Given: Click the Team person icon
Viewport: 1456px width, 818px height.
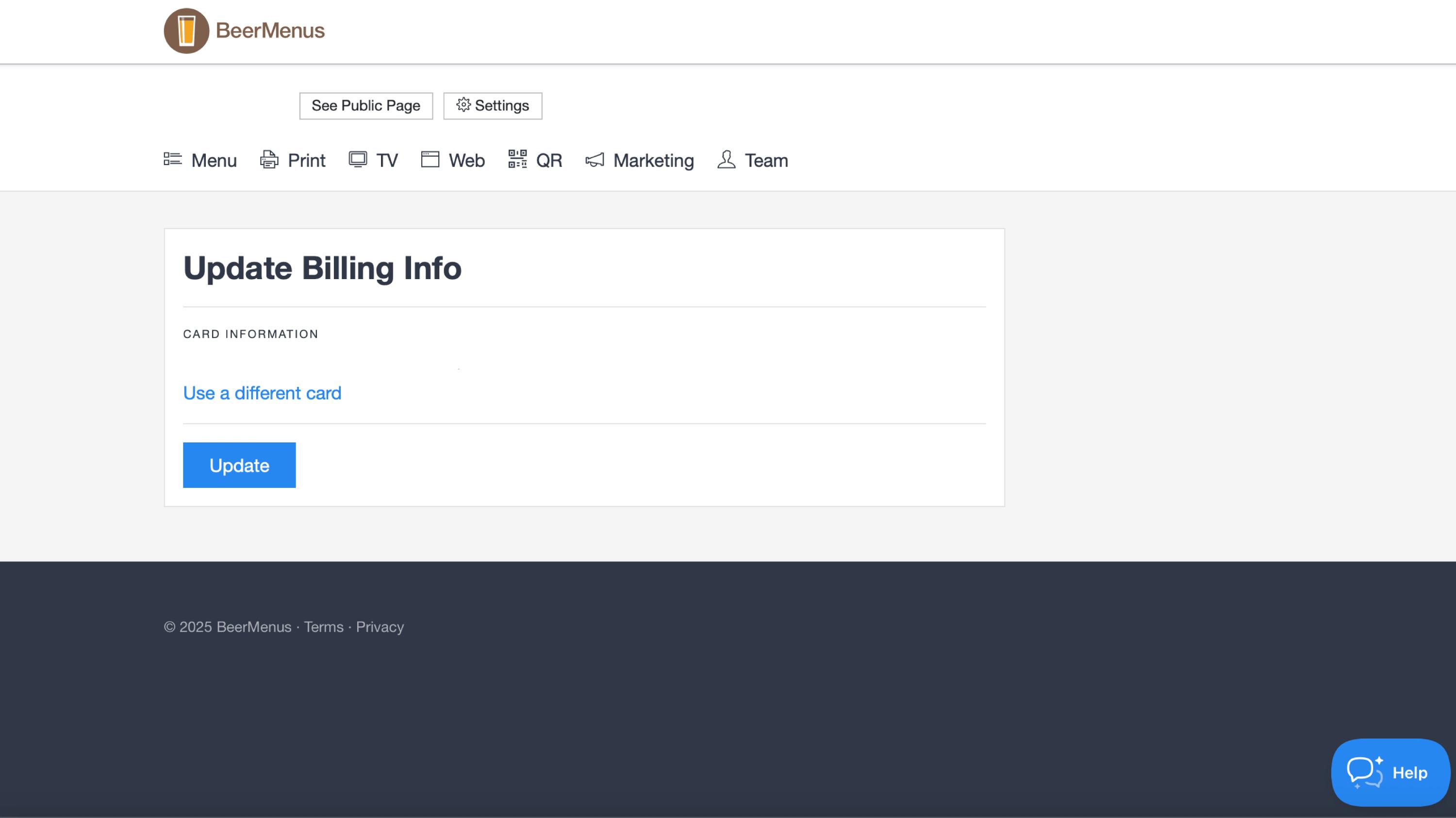Looking at the screenshot, I should 727,159.
